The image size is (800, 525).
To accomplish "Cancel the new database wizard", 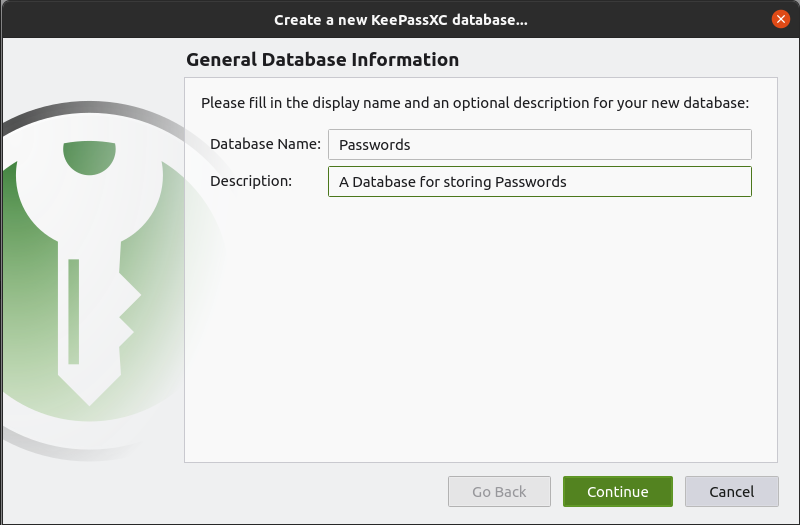I will 731,491.
